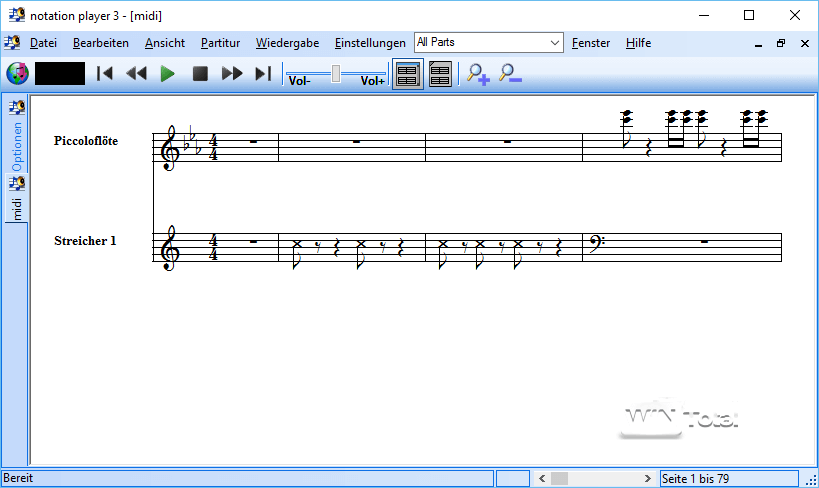Fast forward the playback
819x488 pixels.
(232, 74)
